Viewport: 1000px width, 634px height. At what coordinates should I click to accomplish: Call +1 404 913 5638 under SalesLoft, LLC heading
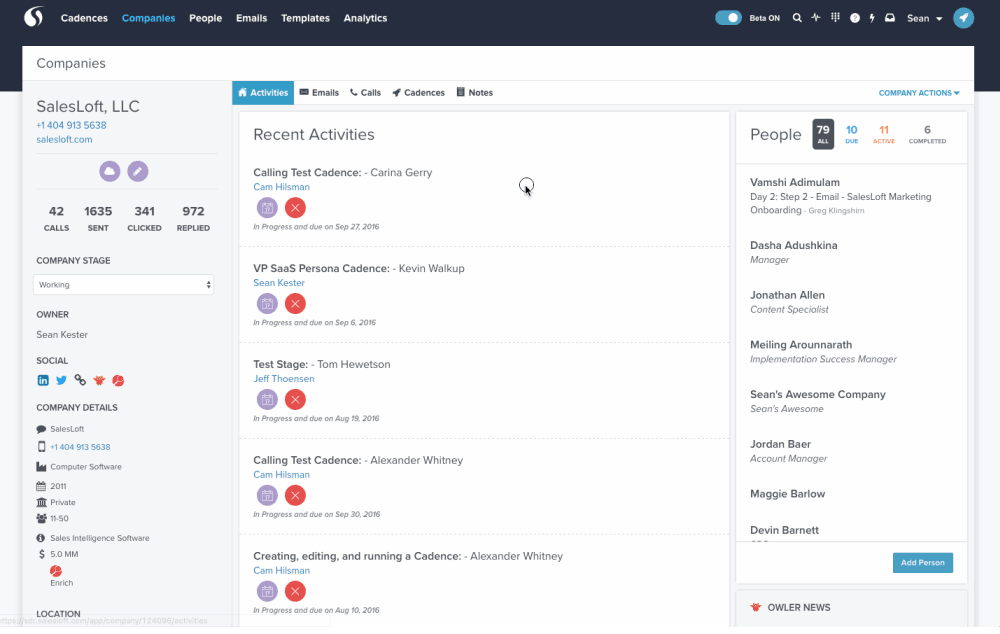(x=71, y=125)
